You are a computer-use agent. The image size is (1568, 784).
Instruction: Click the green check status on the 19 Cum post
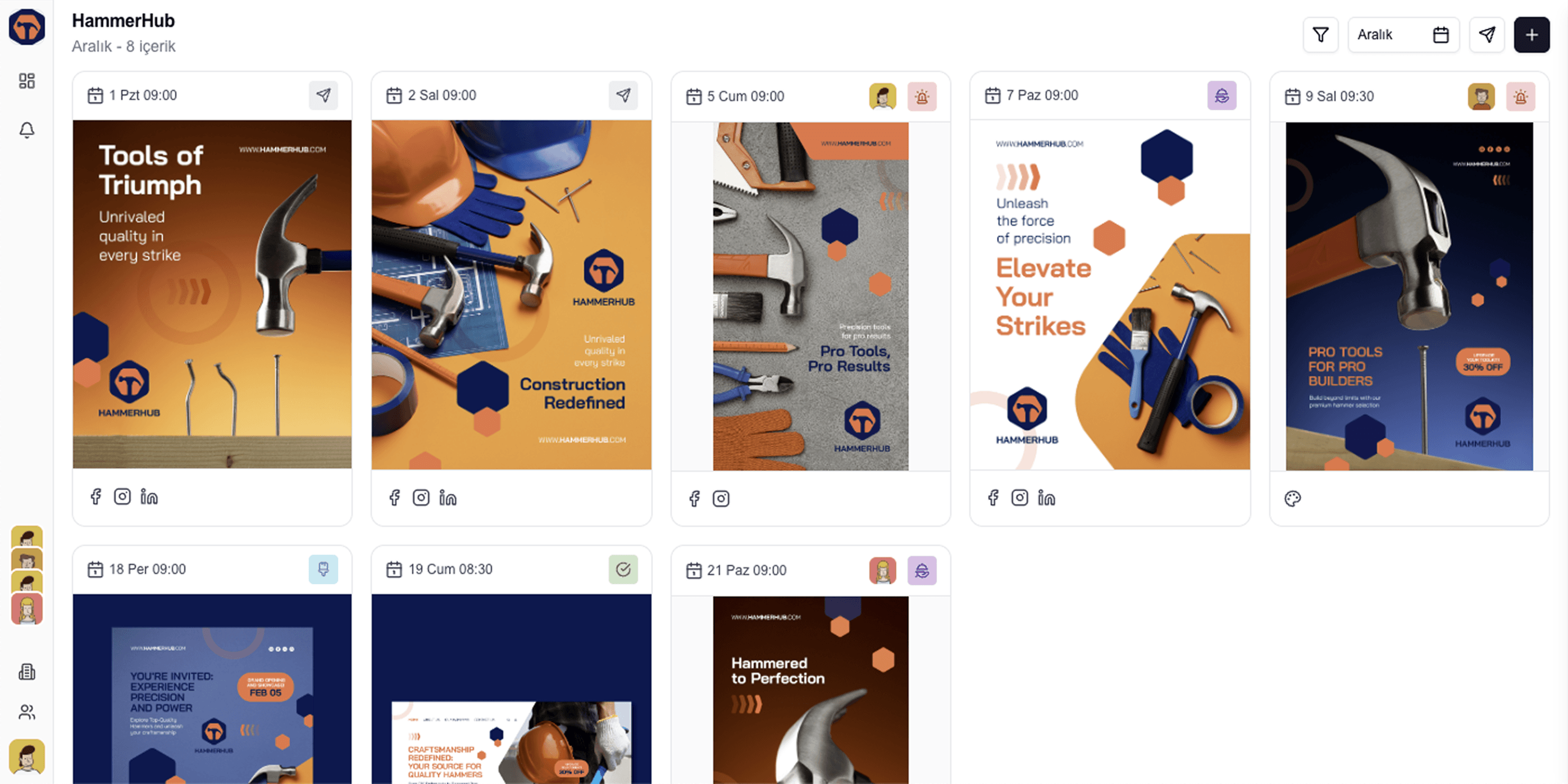click(623, 569)
